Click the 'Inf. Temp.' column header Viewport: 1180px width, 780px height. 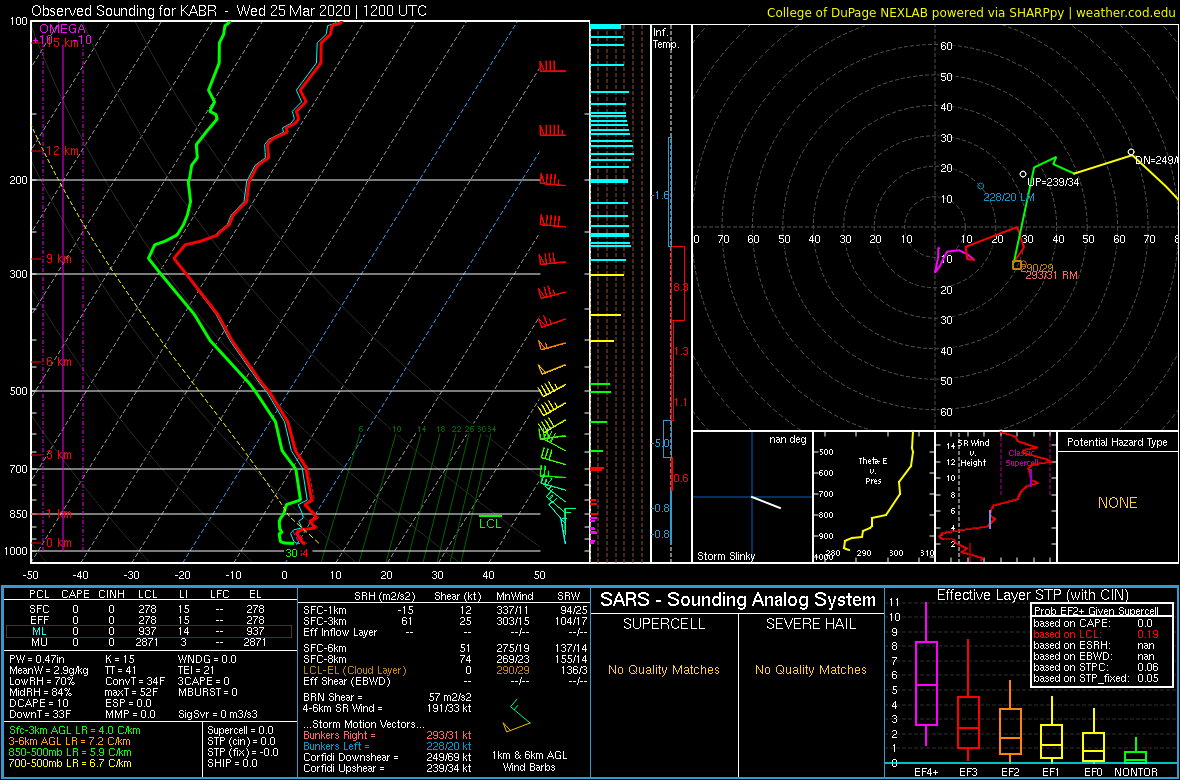667,38
